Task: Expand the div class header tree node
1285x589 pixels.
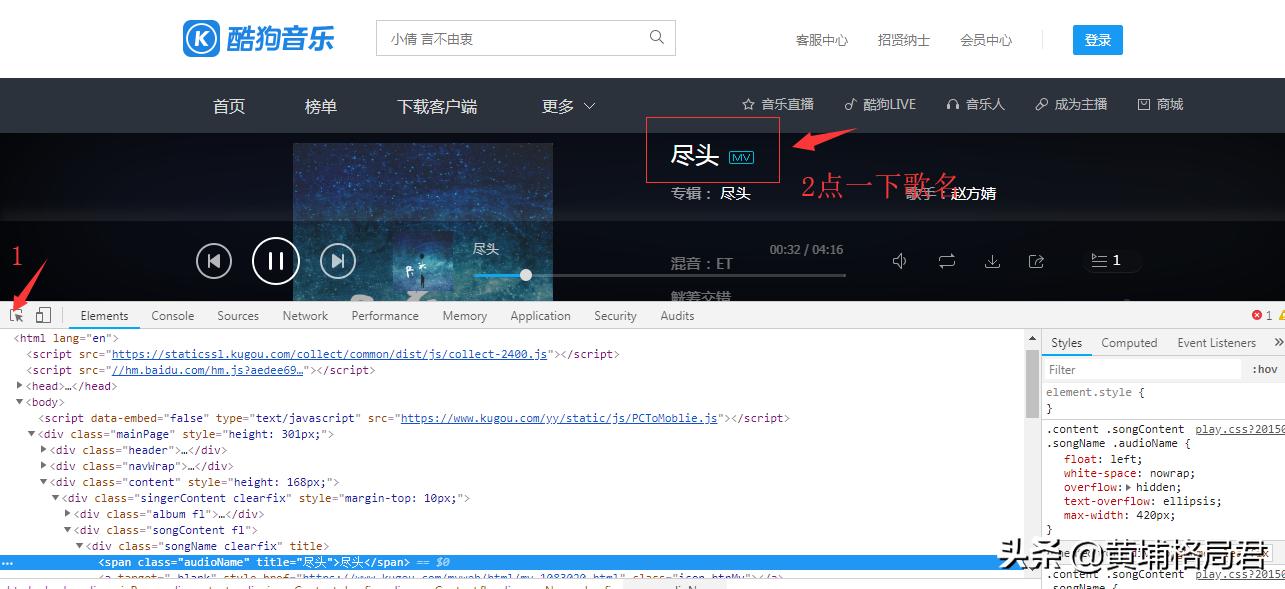Action: pos(42,449)
